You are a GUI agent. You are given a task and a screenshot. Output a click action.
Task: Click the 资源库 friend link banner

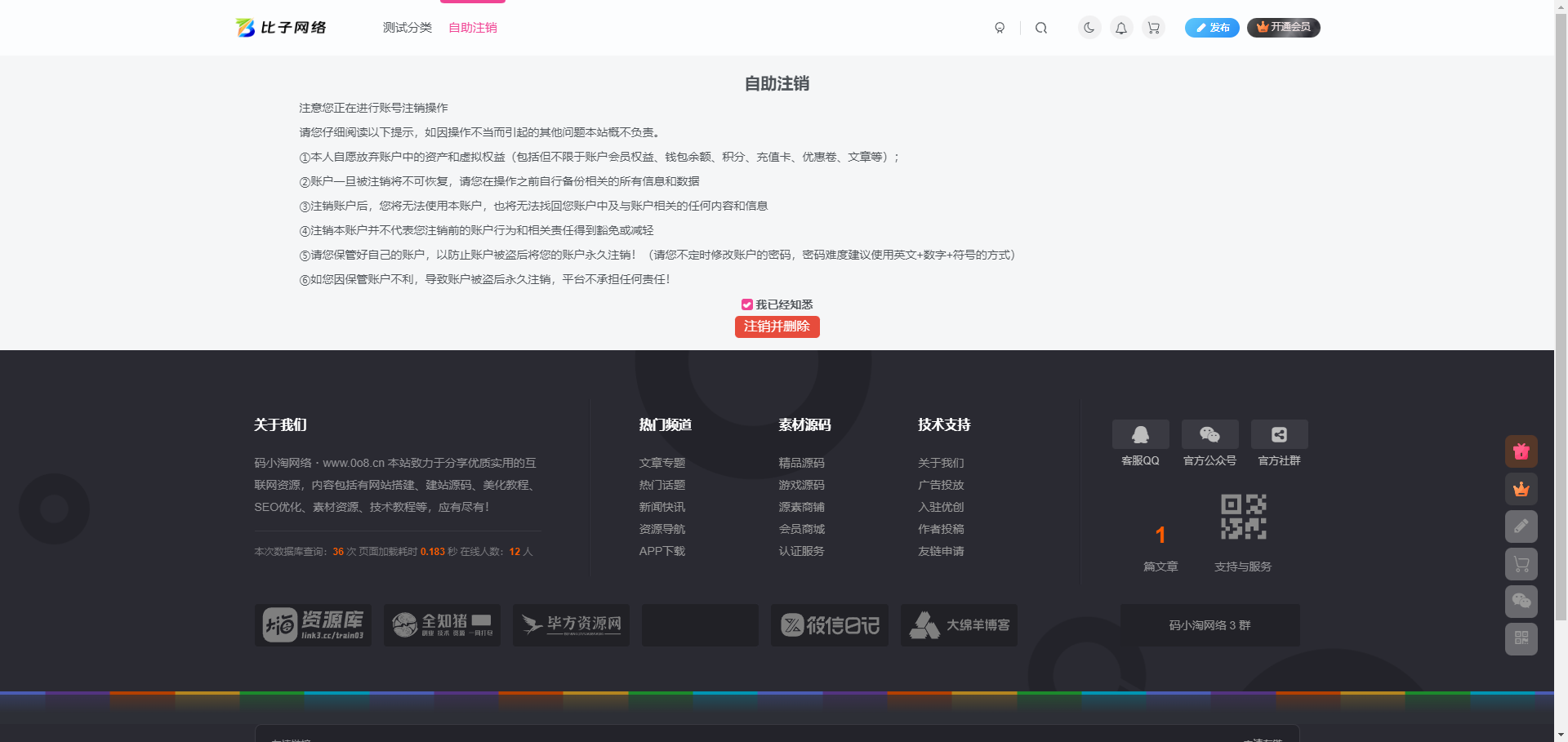[312, 624]
